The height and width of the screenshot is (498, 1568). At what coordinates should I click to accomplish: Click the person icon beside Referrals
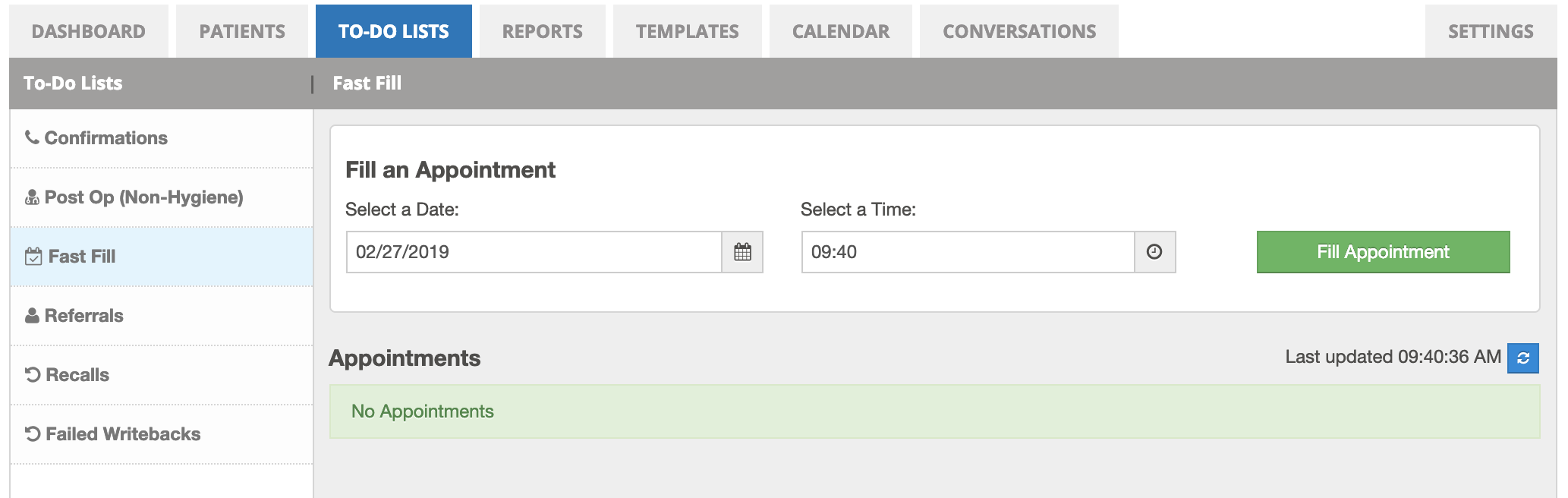[32, 316]
